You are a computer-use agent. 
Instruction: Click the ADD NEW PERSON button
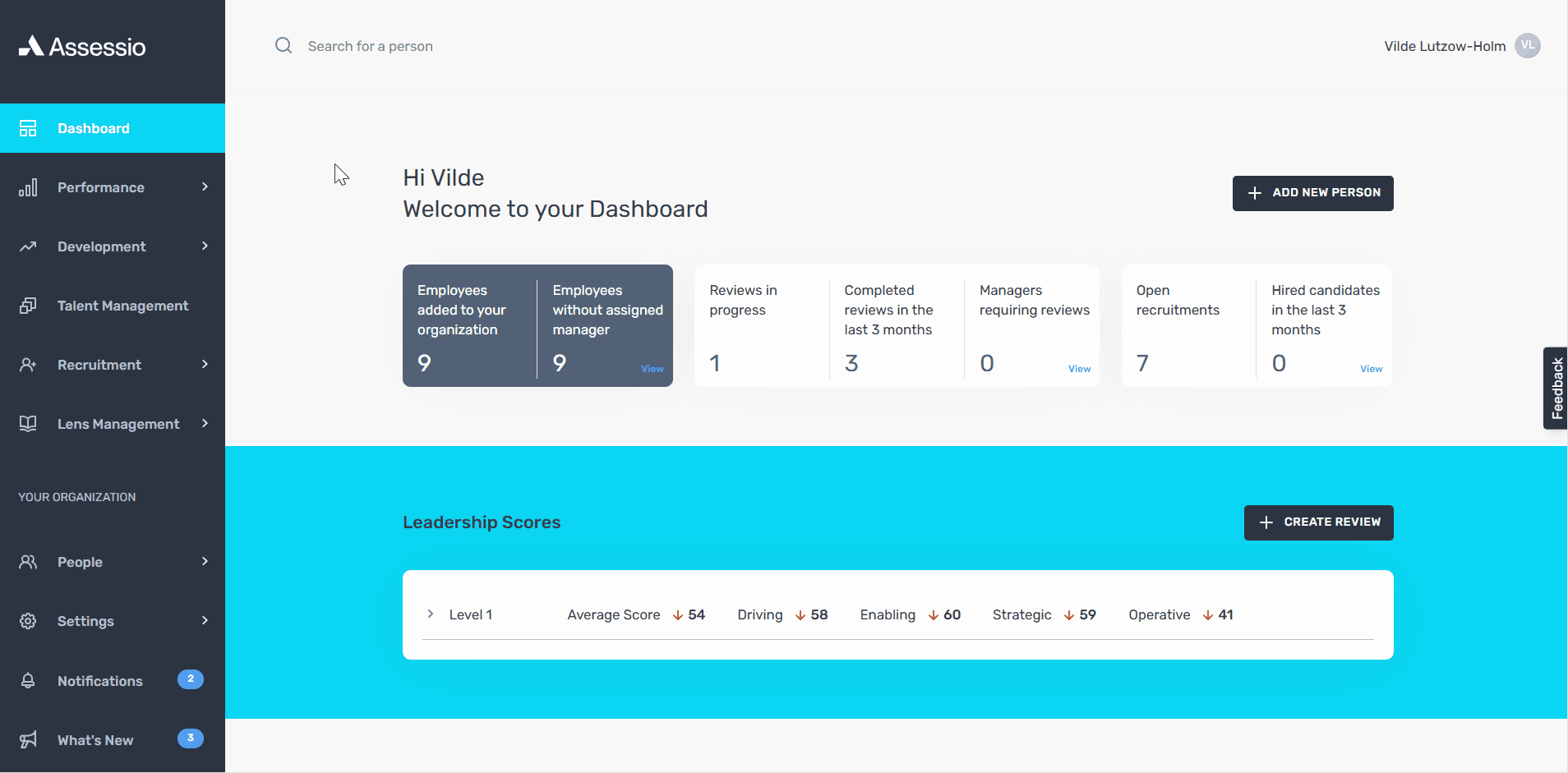coord(1312,193)
